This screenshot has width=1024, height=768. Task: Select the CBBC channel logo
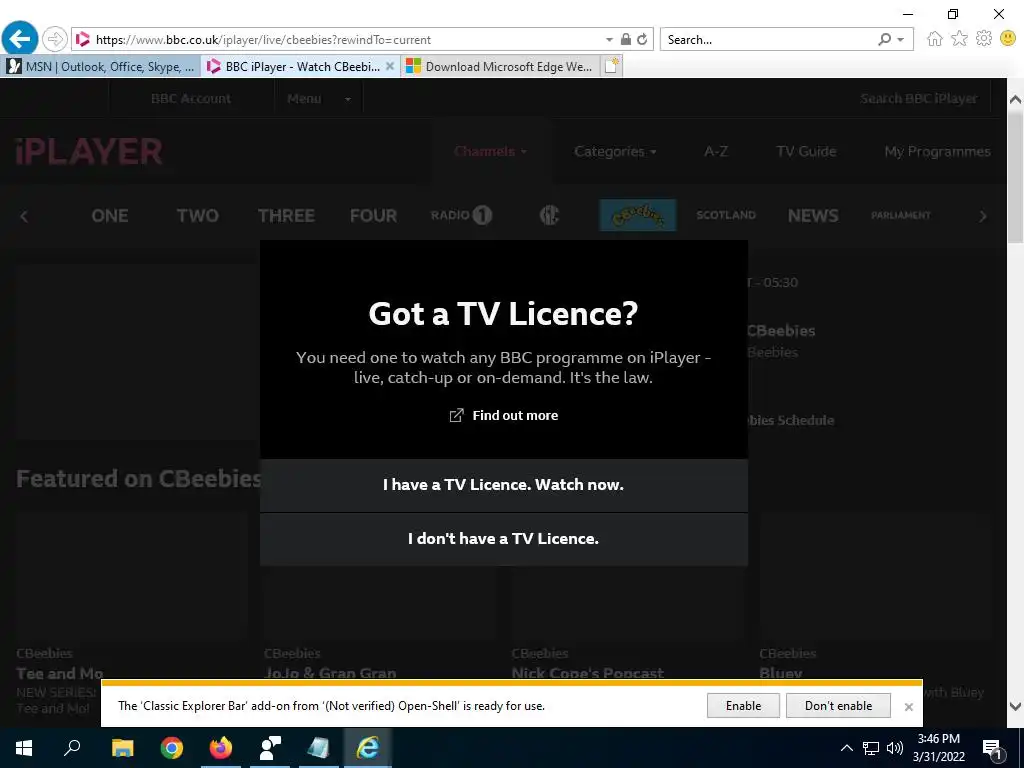pyautogui.click(x=549, y=215)
